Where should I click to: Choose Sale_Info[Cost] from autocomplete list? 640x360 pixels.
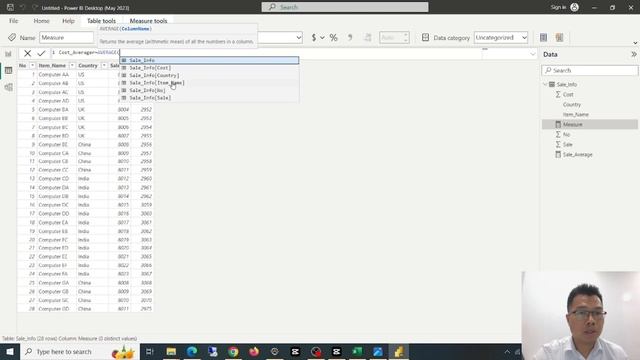(x=209, y=68)
